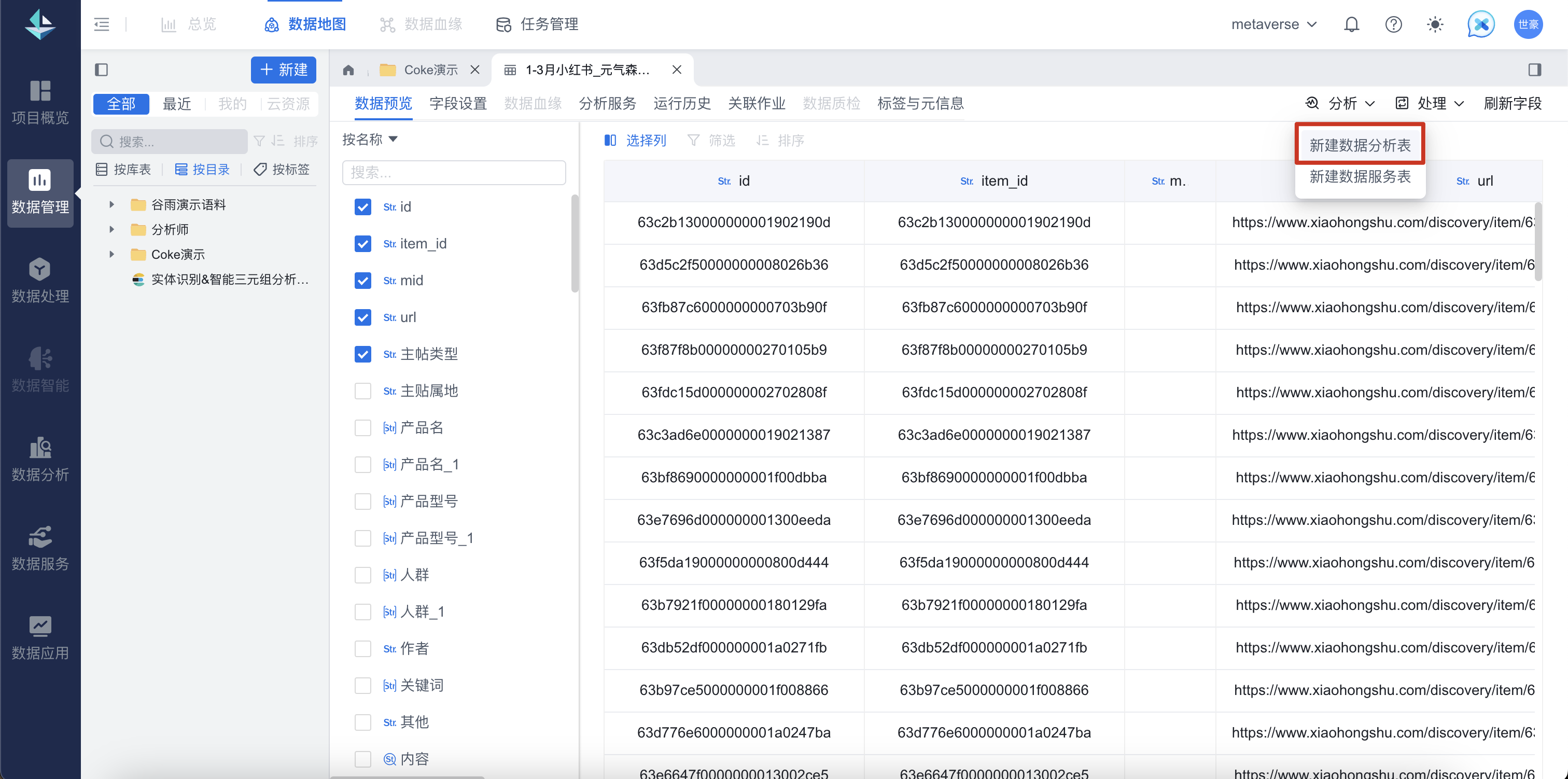Switch to 分析服务 tab
The width and height of the screenshot is (1568, 779).
click(x=607, y=103)
